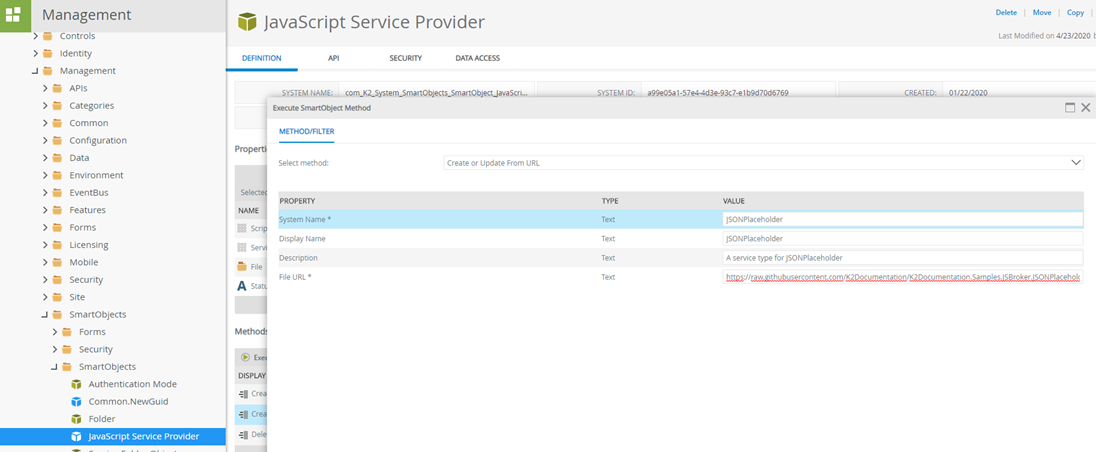Open the Security tab
This screenshot has height=452, width=1096.
pyautogui.click(x=405, y=58)
